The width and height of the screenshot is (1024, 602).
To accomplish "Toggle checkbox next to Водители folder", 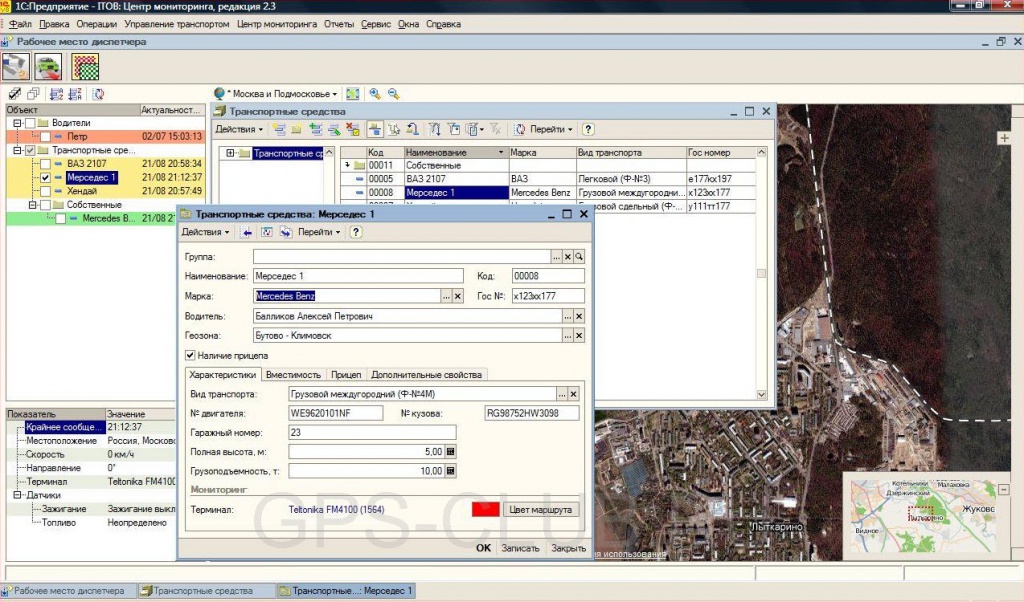I will pyautogui.click(x=30, y=123).
